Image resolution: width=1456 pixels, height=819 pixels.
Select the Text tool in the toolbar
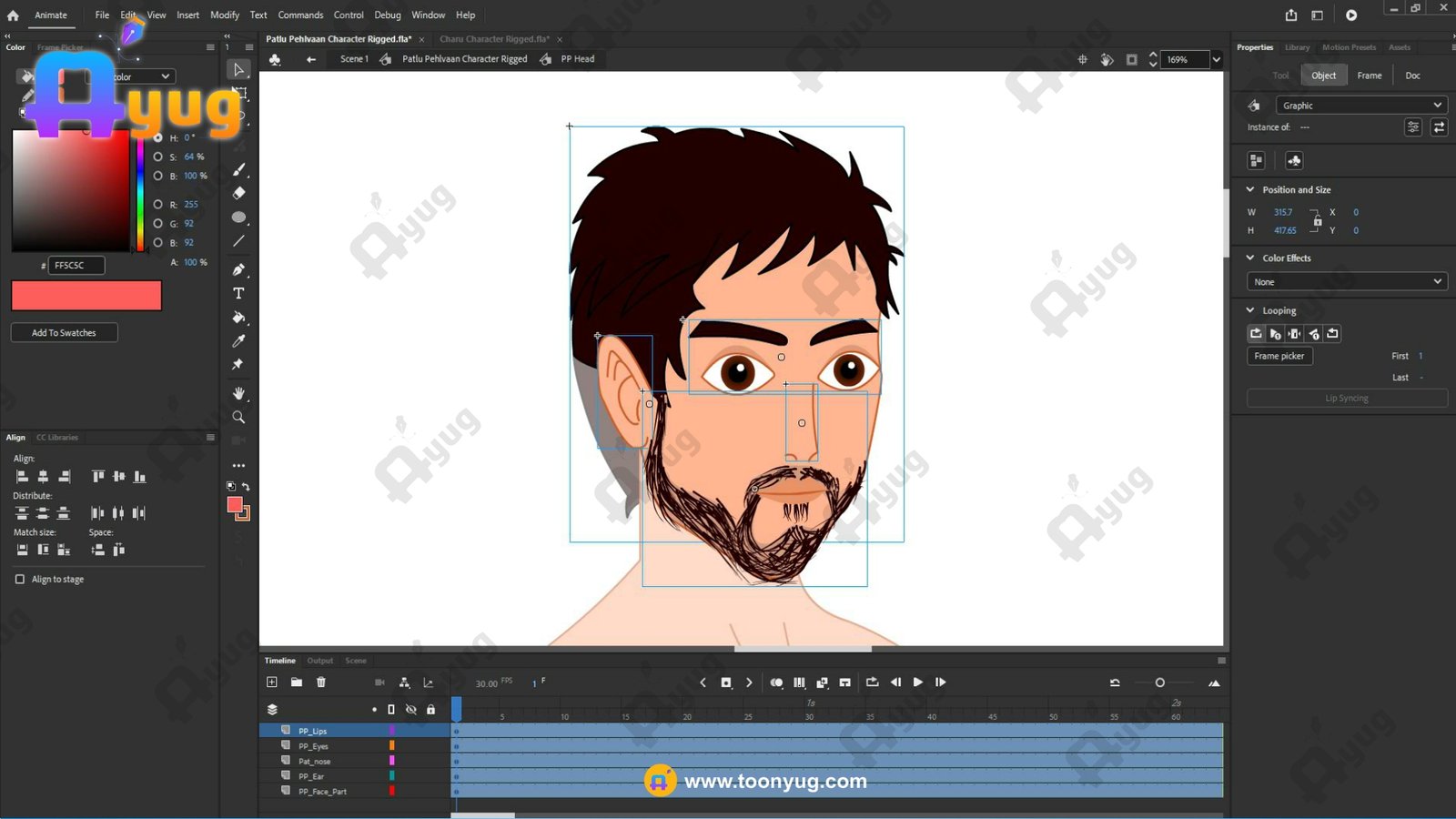pos(238,293)
